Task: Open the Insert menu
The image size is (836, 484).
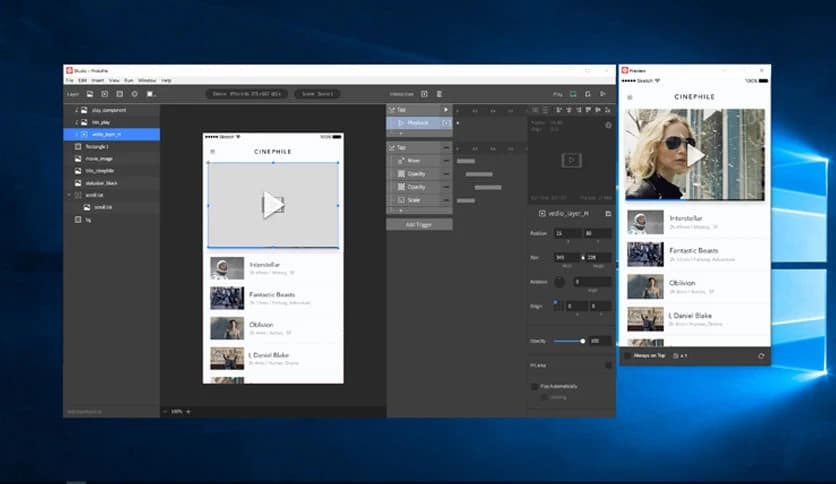Action: (98, 80)
